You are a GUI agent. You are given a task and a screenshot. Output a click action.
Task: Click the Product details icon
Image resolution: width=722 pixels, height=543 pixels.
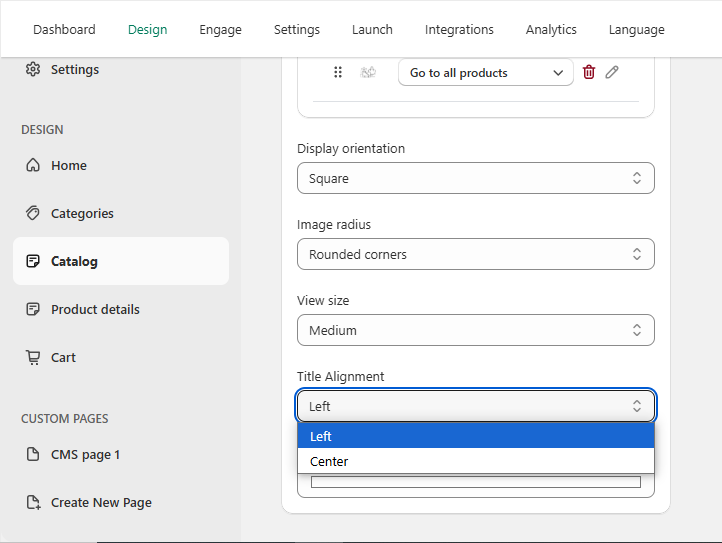(33, 309)
